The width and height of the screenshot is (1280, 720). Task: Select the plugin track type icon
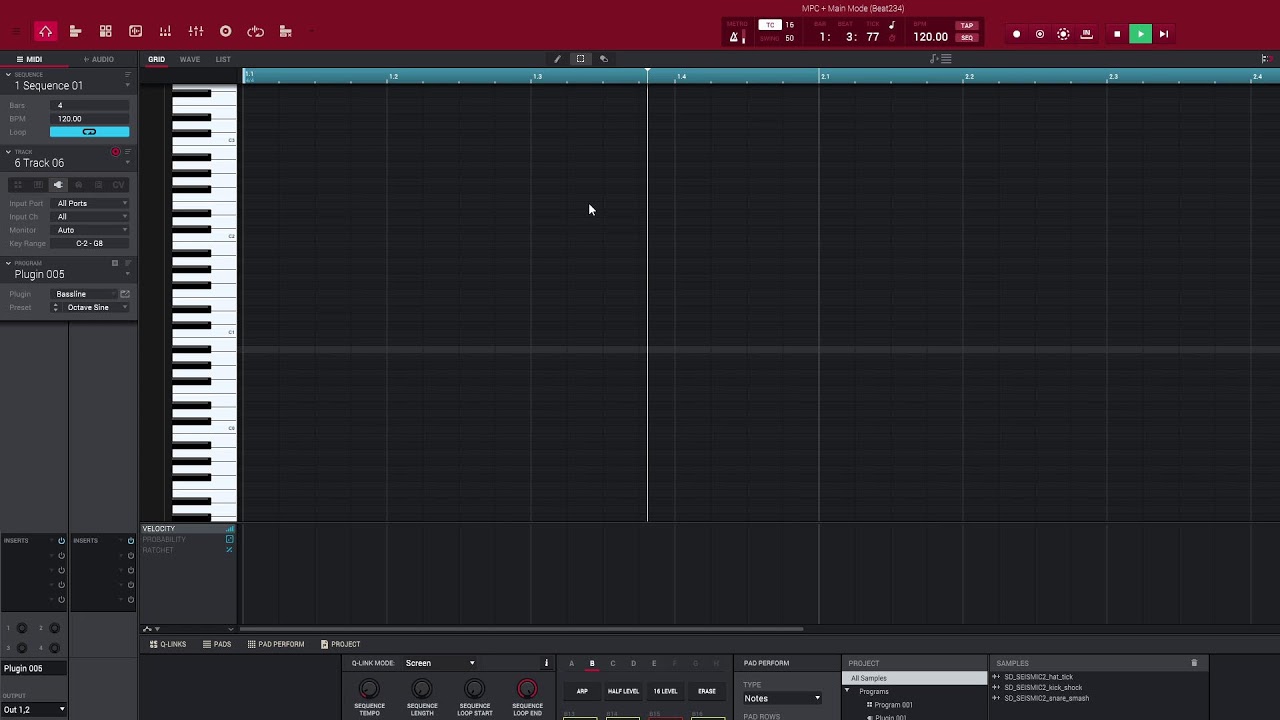[x=58, y=185]
